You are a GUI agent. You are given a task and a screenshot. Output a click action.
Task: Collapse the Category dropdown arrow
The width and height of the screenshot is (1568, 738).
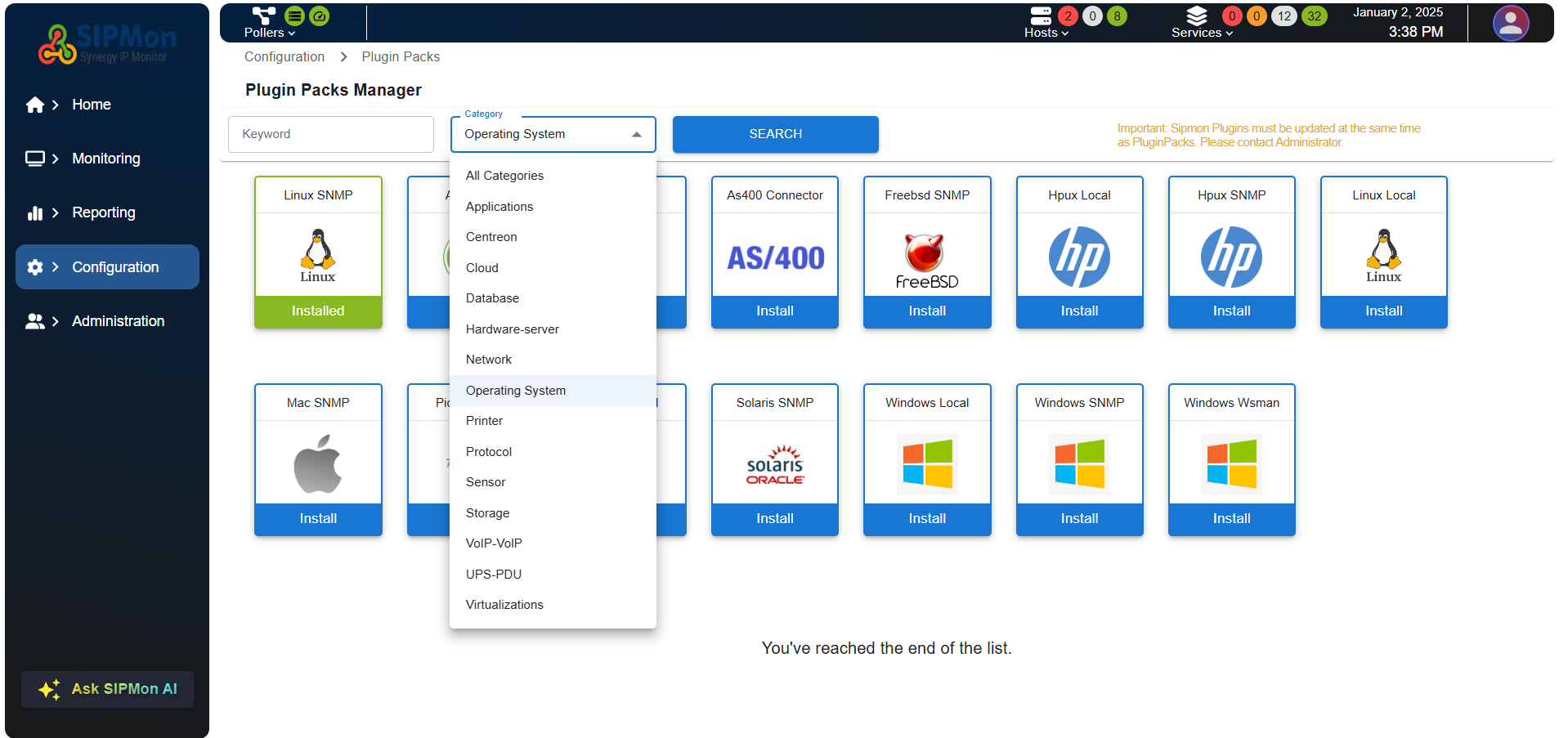point(636,135)
